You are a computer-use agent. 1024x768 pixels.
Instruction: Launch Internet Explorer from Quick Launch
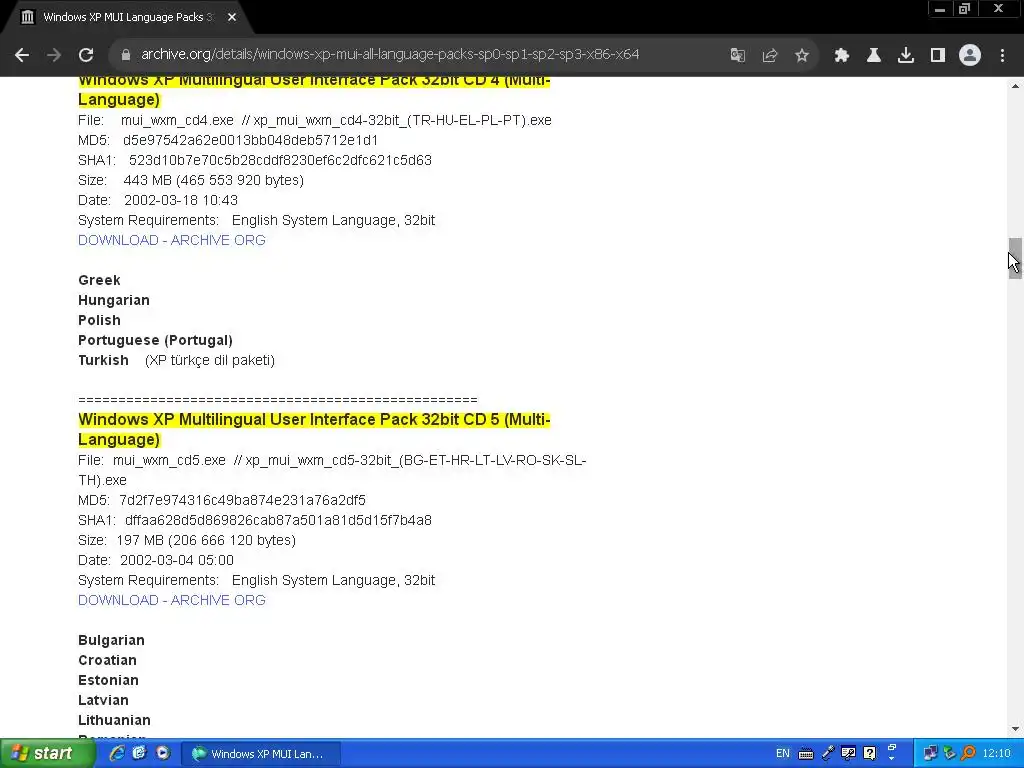click(x=117, y=753)
